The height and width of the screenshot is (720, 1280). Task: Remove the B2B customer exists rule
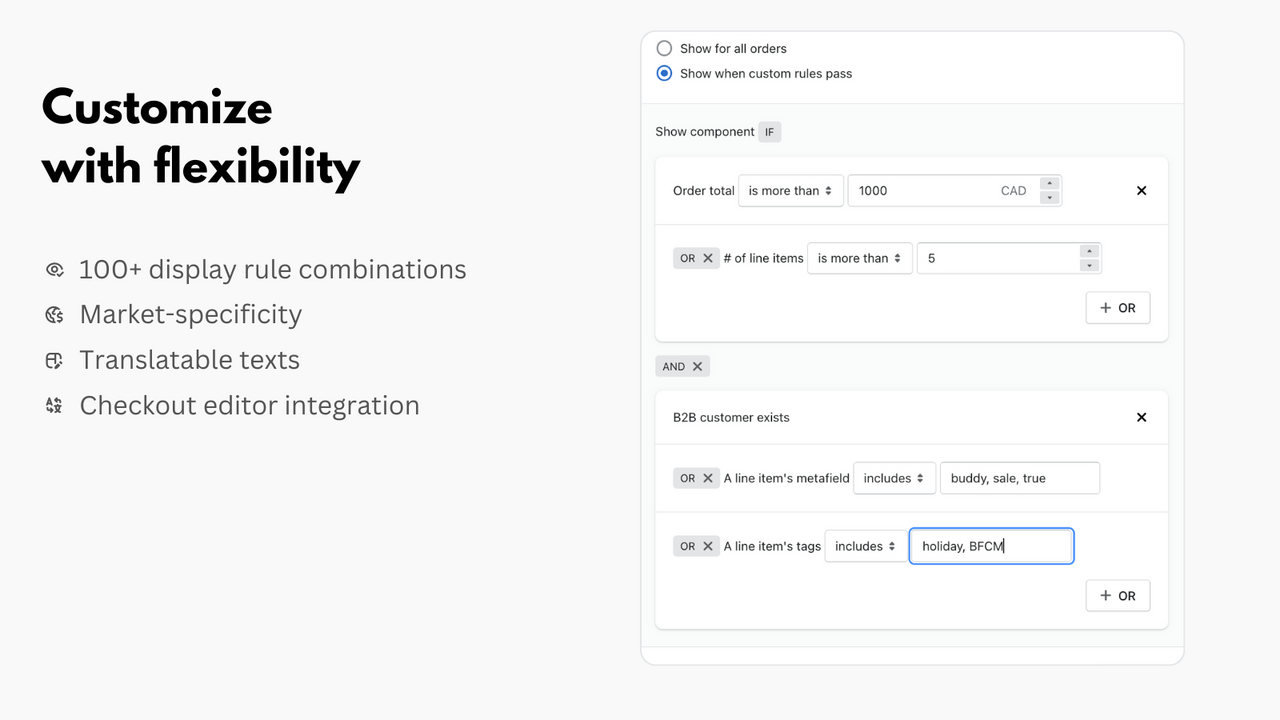(1141, 417)
